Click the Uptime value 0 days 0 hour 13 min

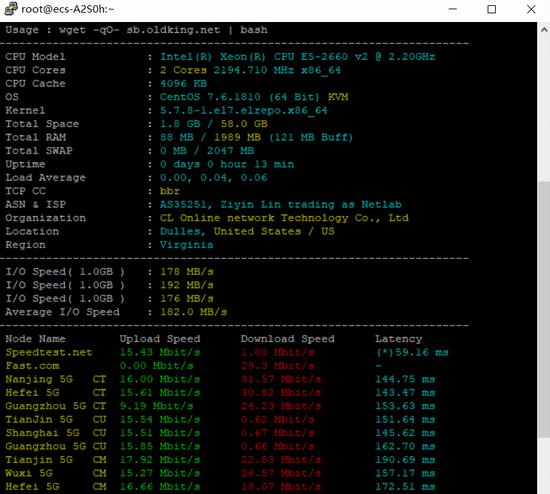click(227, 164)
